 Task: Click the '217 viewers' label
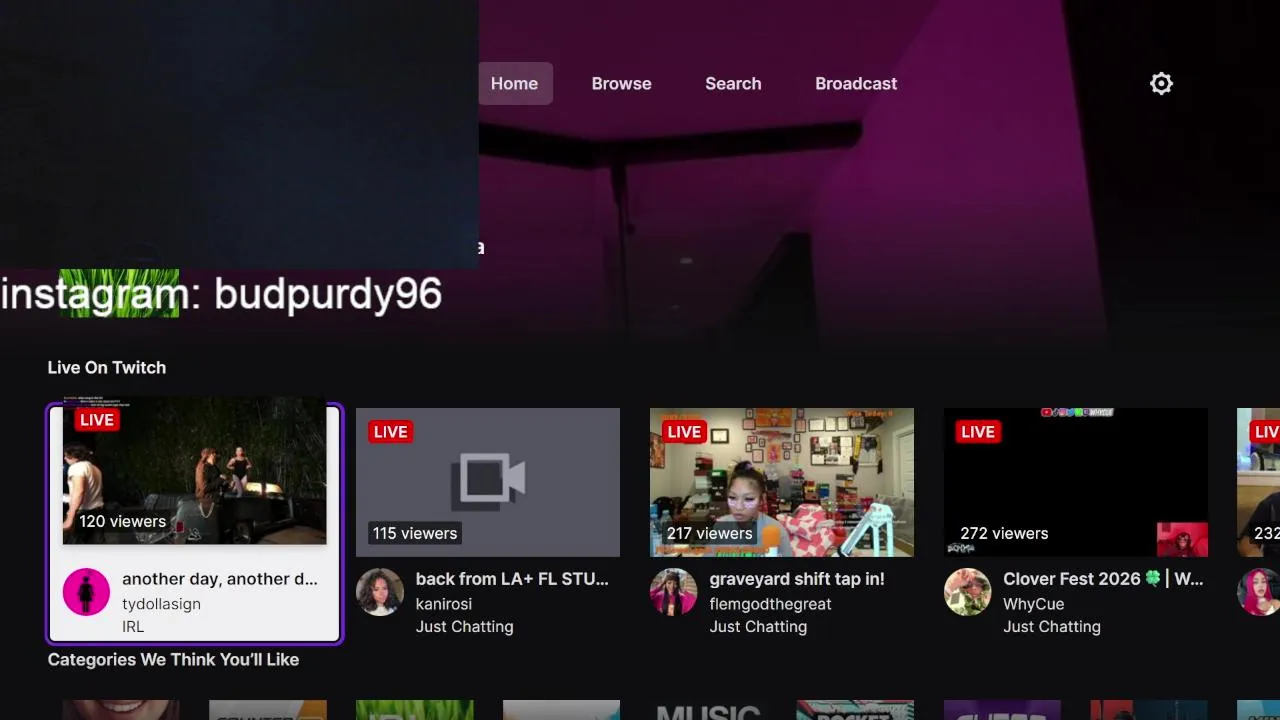pos(709,533)
